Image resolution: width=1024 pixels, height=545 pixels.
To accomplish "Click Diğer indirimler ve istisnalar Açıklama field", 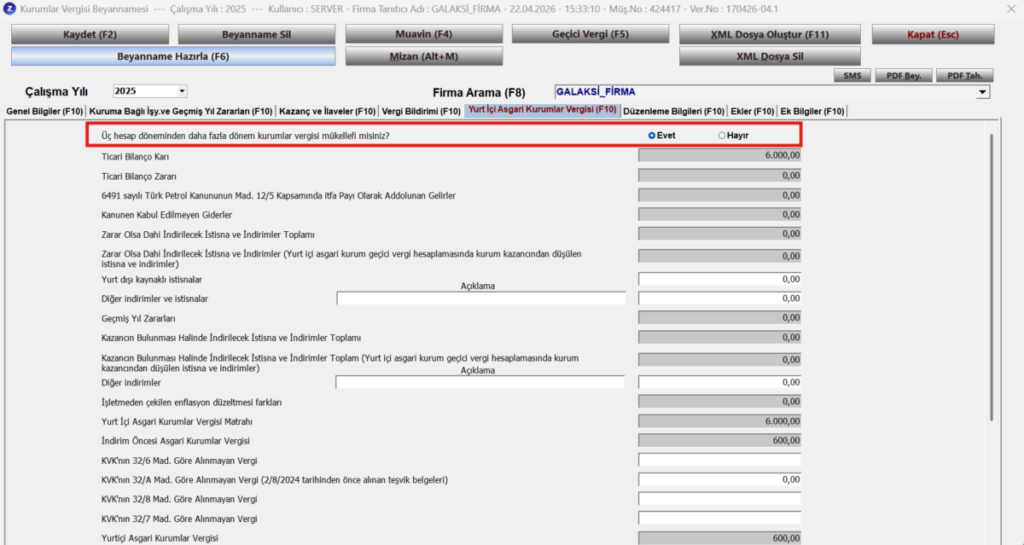I will (x=481, y=298).
